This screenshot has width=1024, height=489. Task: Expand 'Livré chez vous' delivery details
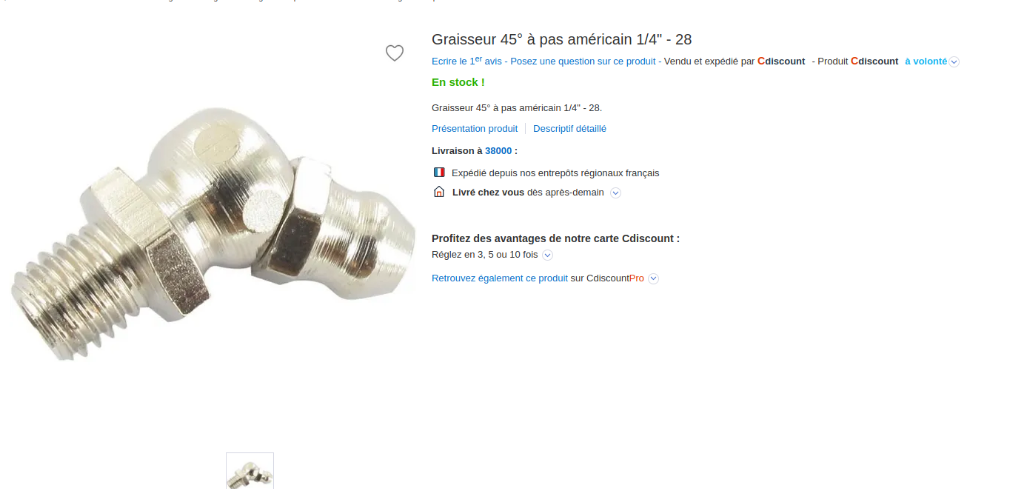615,193
